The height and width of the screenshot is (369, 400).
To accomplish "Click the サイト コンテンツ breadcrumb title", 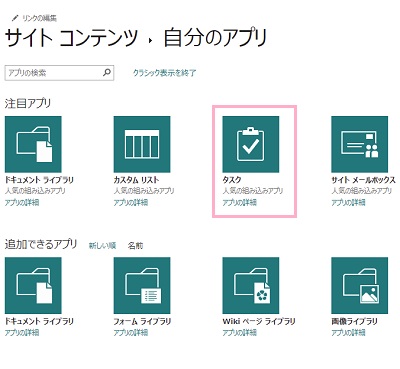I will click(71, 37).
